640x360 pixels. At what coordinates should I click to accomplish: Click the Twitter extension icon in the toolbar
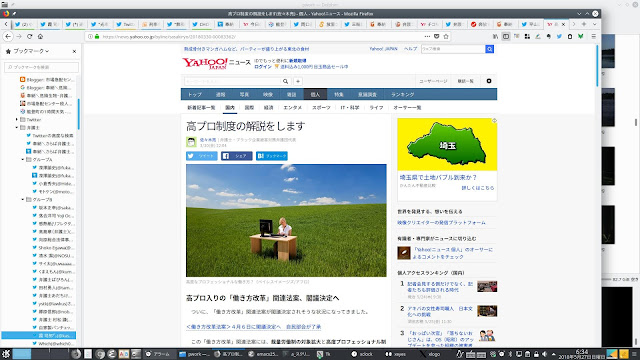(x=559, y=36)
